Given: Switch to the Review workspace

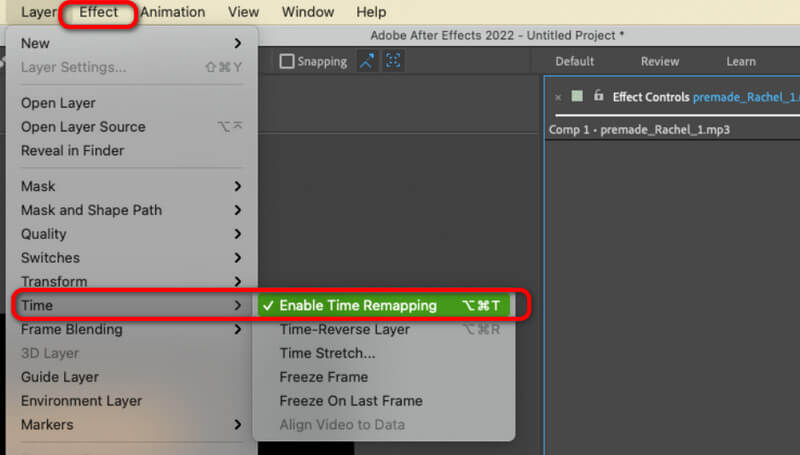Looking at the screenshot, I should [659, 61].
